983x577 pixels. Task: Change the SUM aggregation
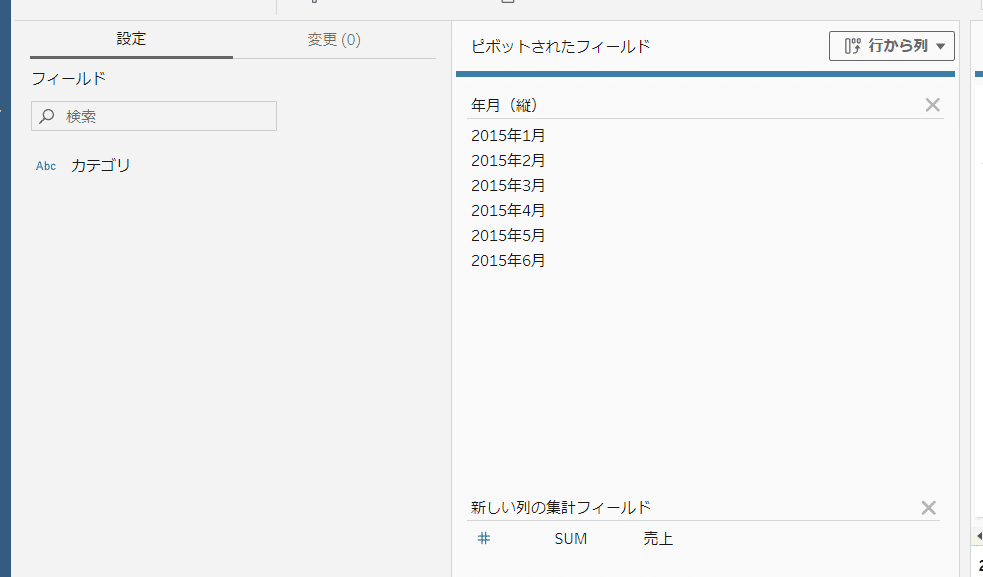click(570, 539)
